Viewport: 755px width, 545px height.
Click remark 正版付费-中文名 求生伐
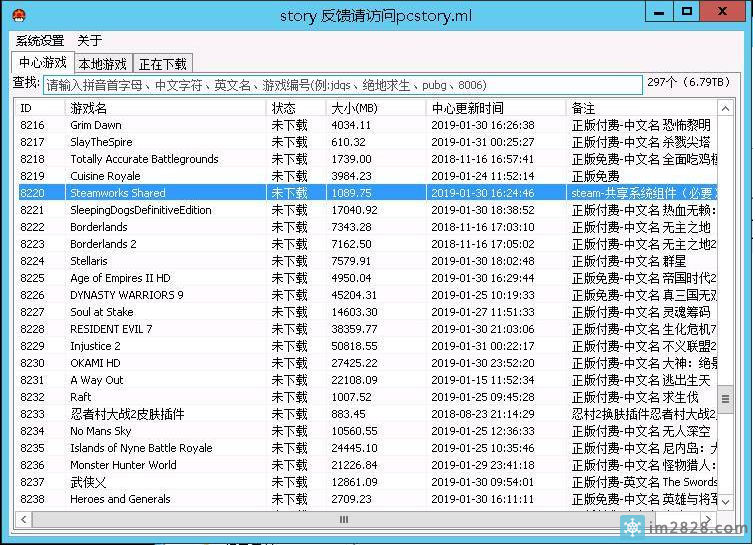[x=635, y=397]
